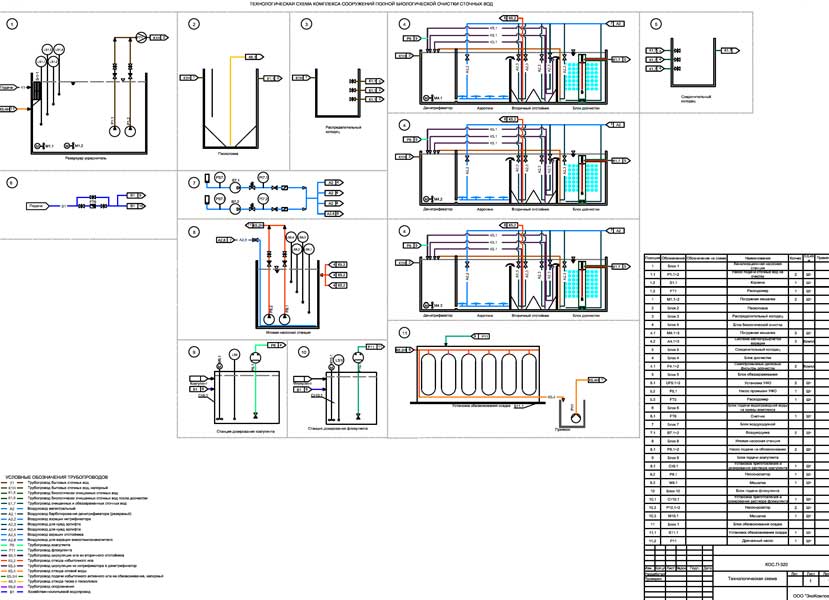Screen dimensions: 829x600
Task: Click the circled number 1 block marker
Action: 12,24
